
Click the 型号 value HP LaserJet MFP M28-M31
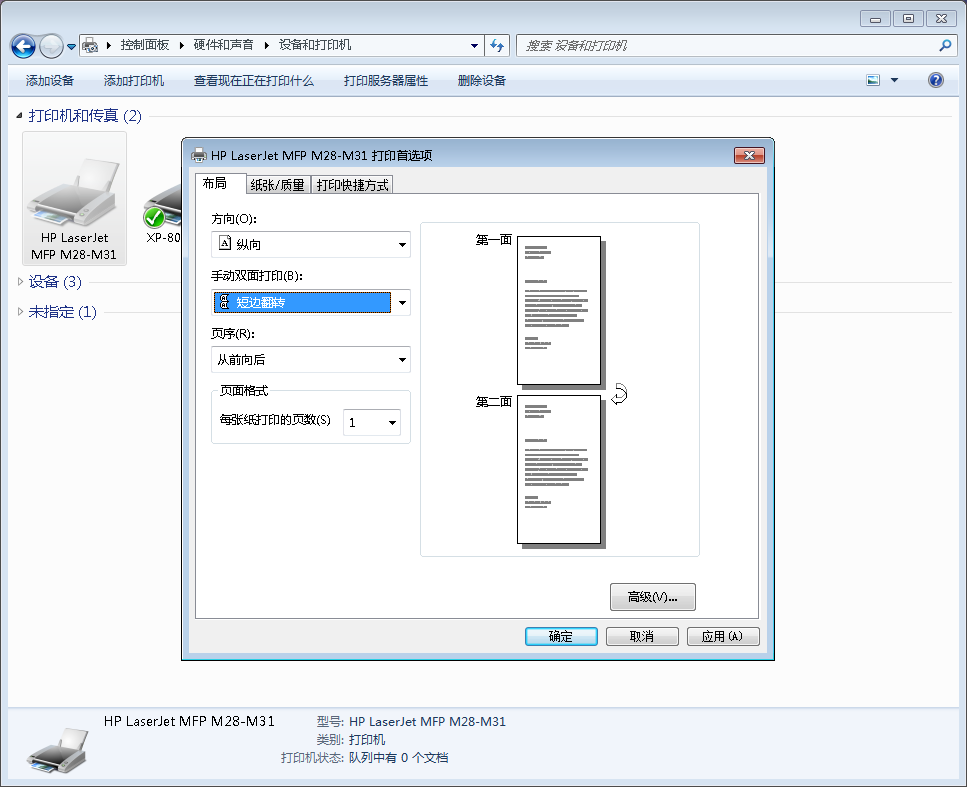427,722
